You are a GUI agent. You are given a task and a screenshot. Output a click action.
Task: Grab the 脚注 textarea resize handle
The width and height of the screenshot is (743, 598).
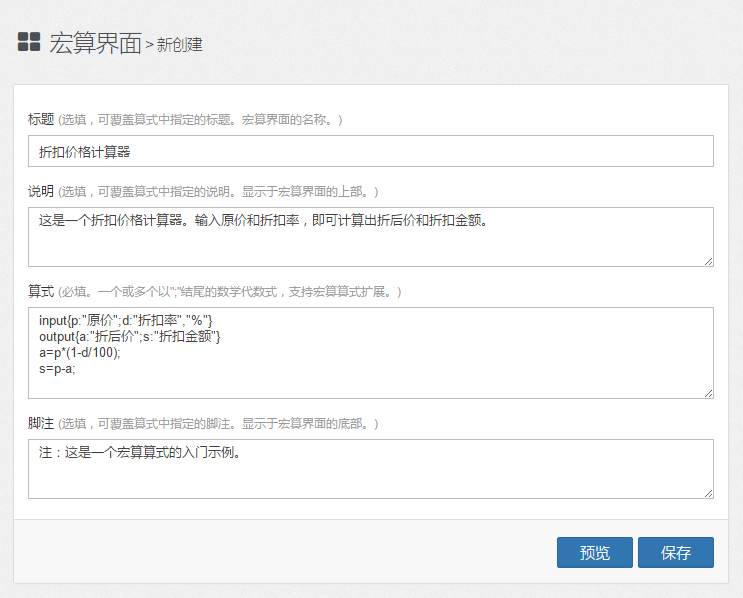pyautogui.click(x=708, y=493)
